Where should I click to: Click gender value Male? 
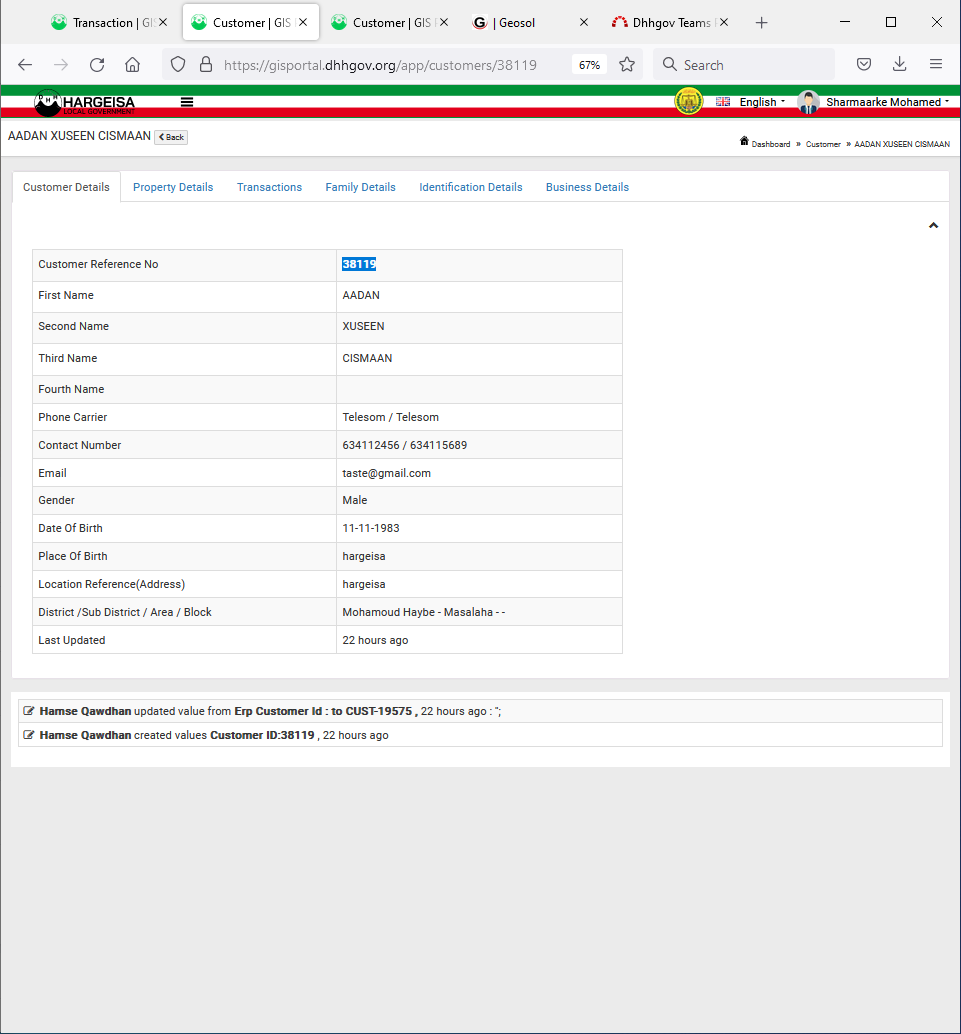354,501
